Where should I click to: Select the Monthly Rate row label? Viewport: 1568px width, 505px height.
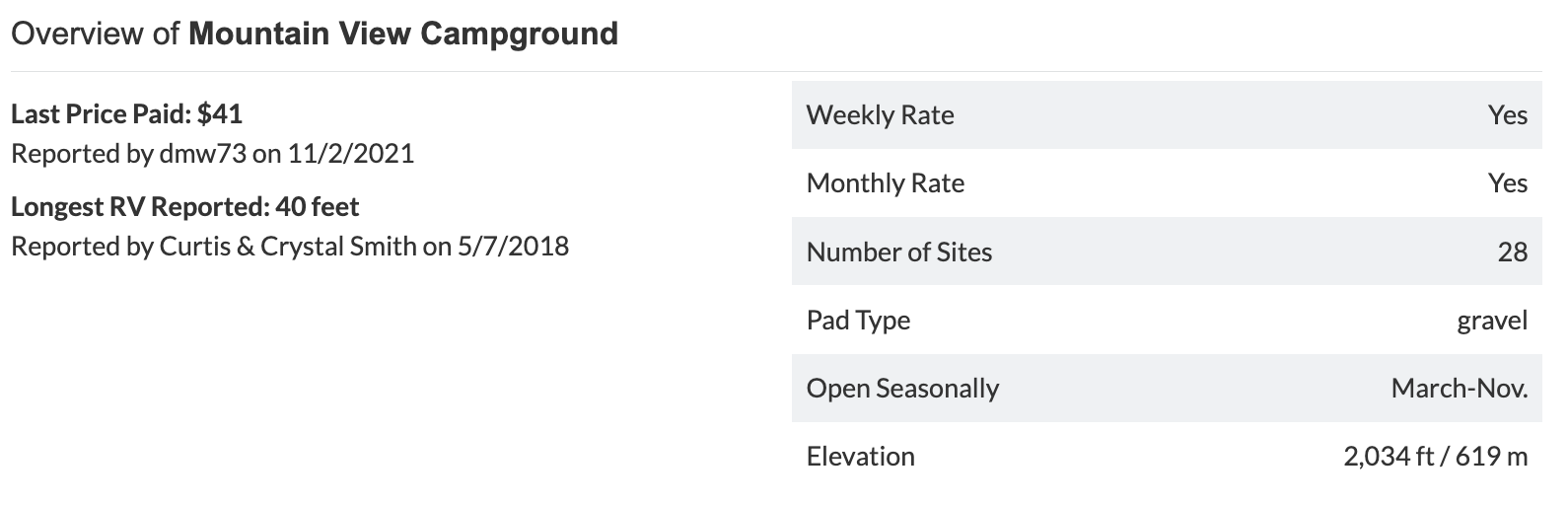885,183
